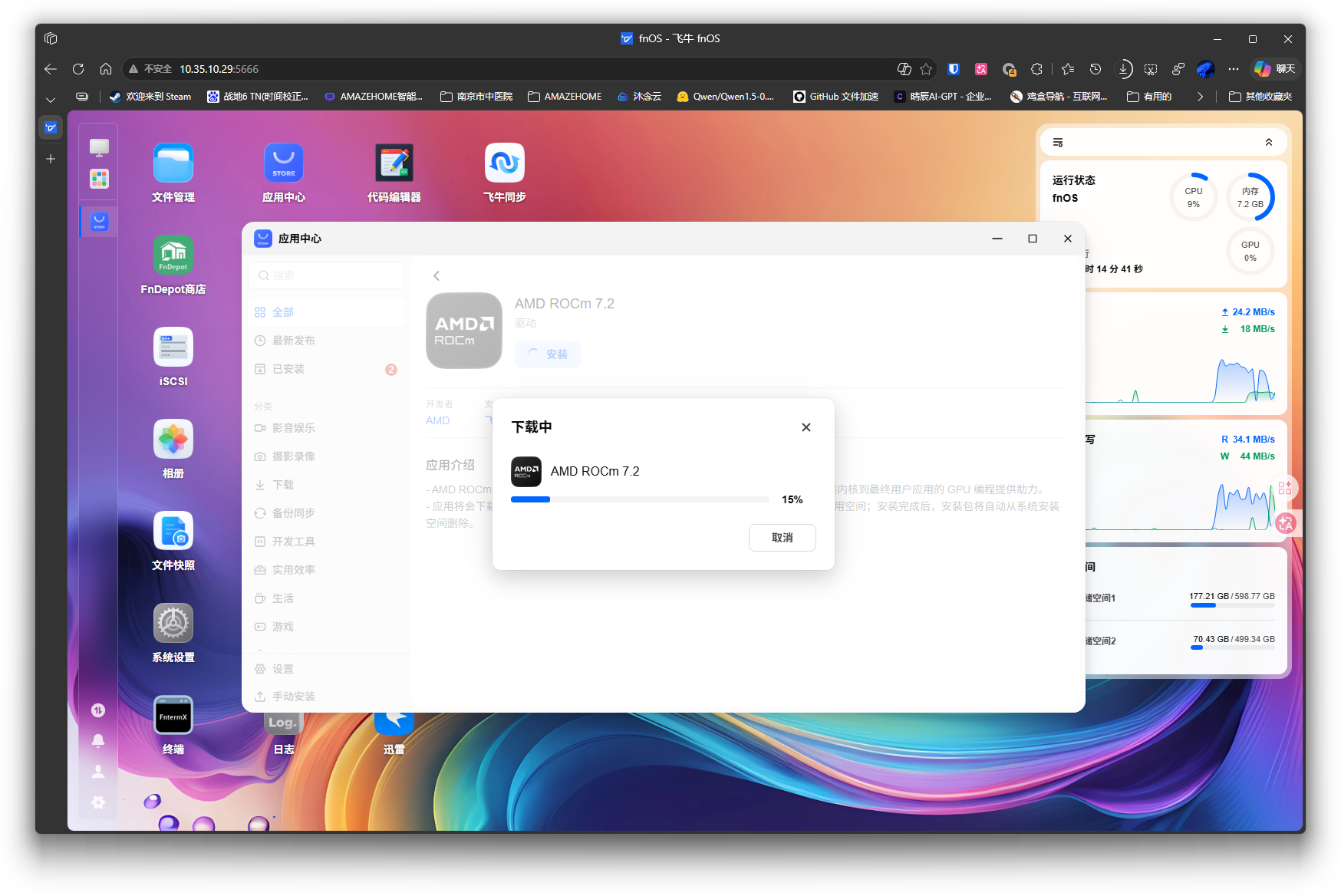Click the GPU 0% usage gauge
The image size is (1341, 896).
[1250, 251]
